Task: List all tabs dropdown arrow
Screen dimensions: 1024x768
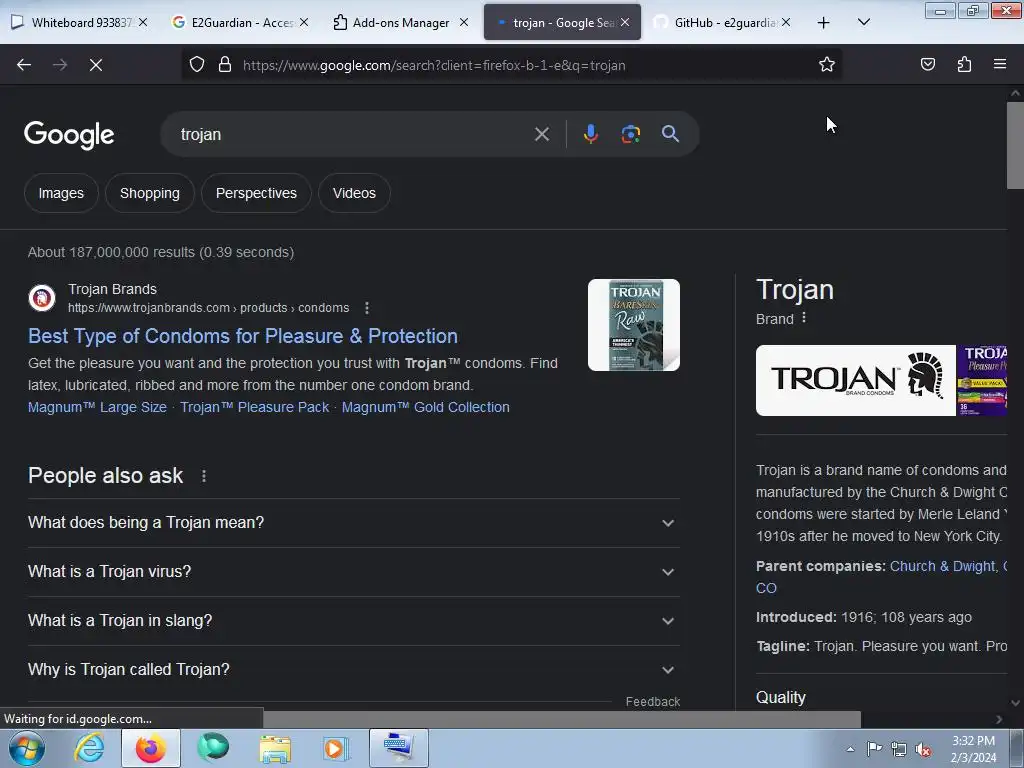Action: click(x=863, y=23)
